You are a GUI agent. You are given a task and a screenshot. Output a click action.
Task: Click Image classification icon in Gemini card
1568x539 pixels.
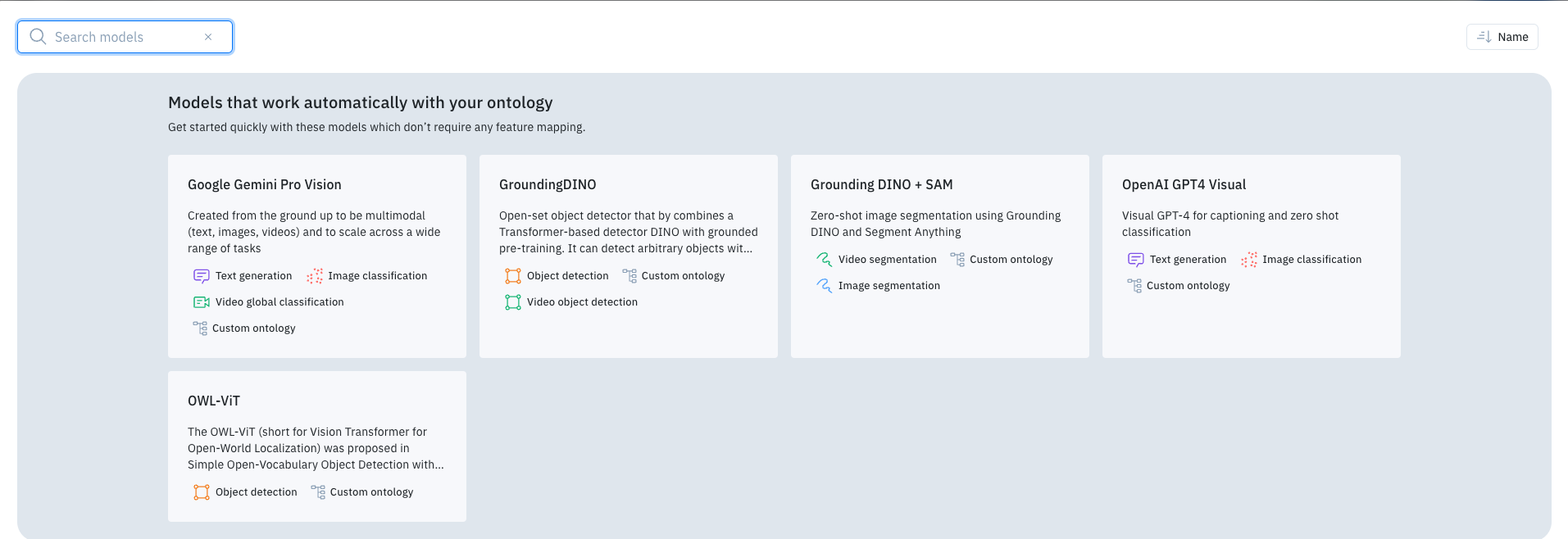click(315, 276)
